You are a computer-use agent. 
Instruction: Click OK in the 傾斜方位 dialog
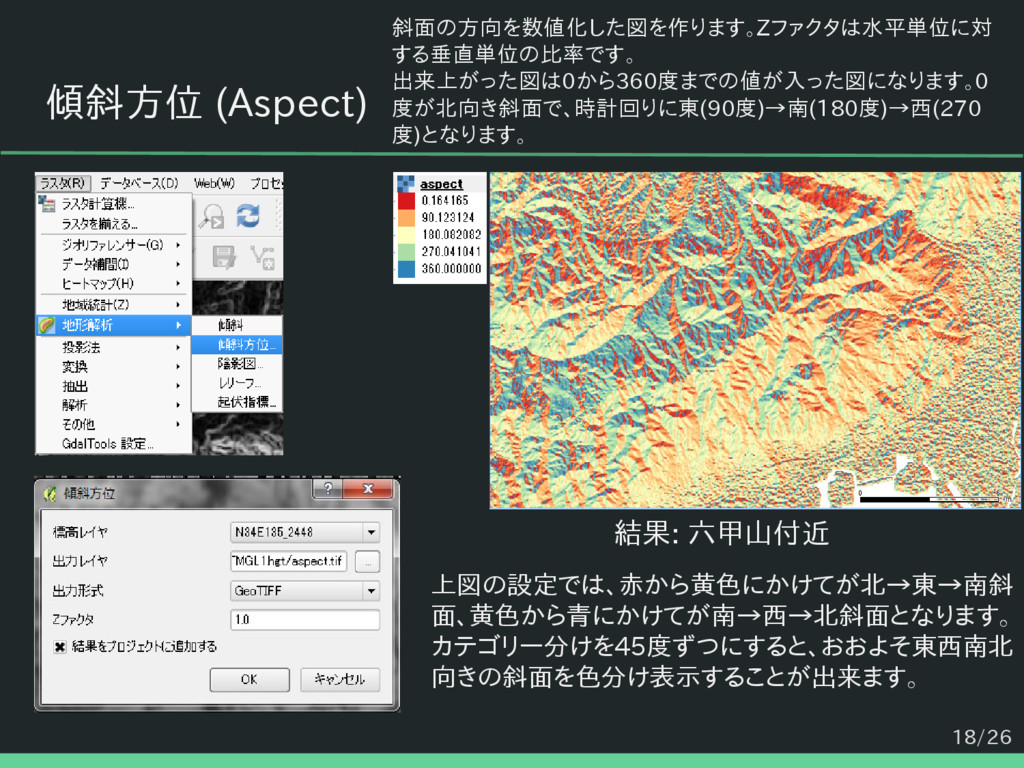[x=249, y=679]
